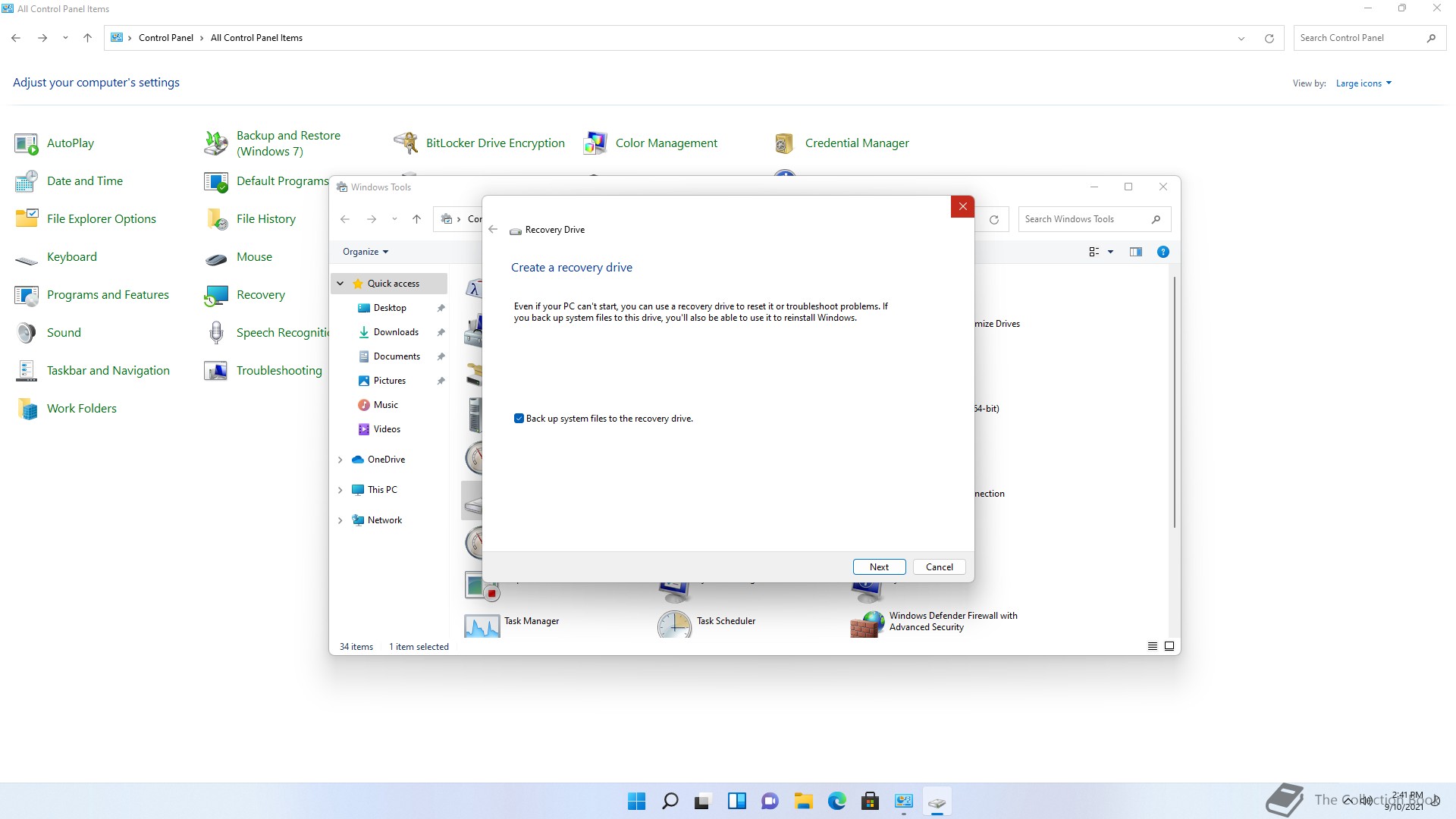1456x819 pixels.
Task: Select Music in navigation pane
Action: tap(385, 405)
